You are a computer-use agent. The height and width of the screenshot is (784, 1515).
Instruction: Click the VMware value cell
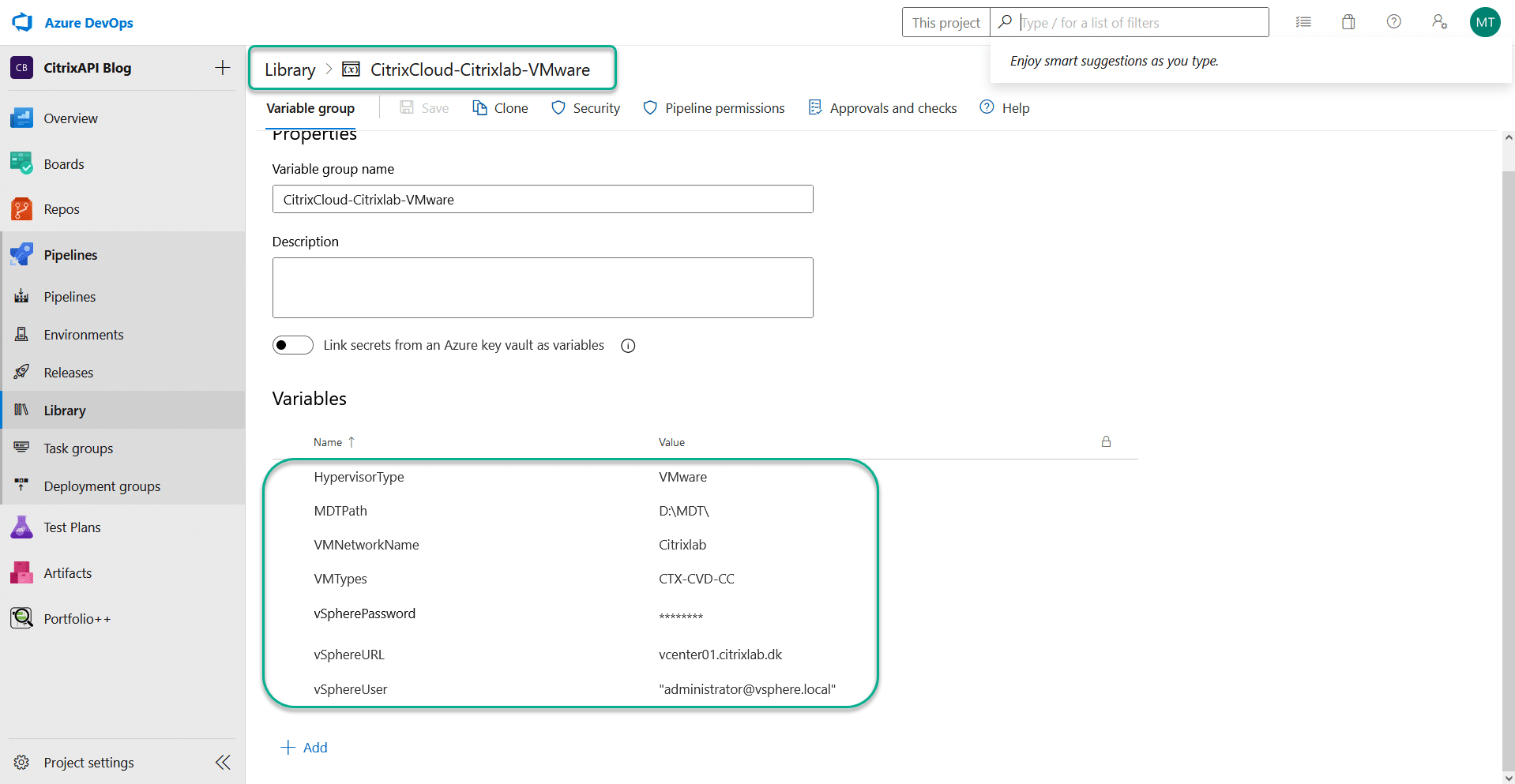[682, 477]
